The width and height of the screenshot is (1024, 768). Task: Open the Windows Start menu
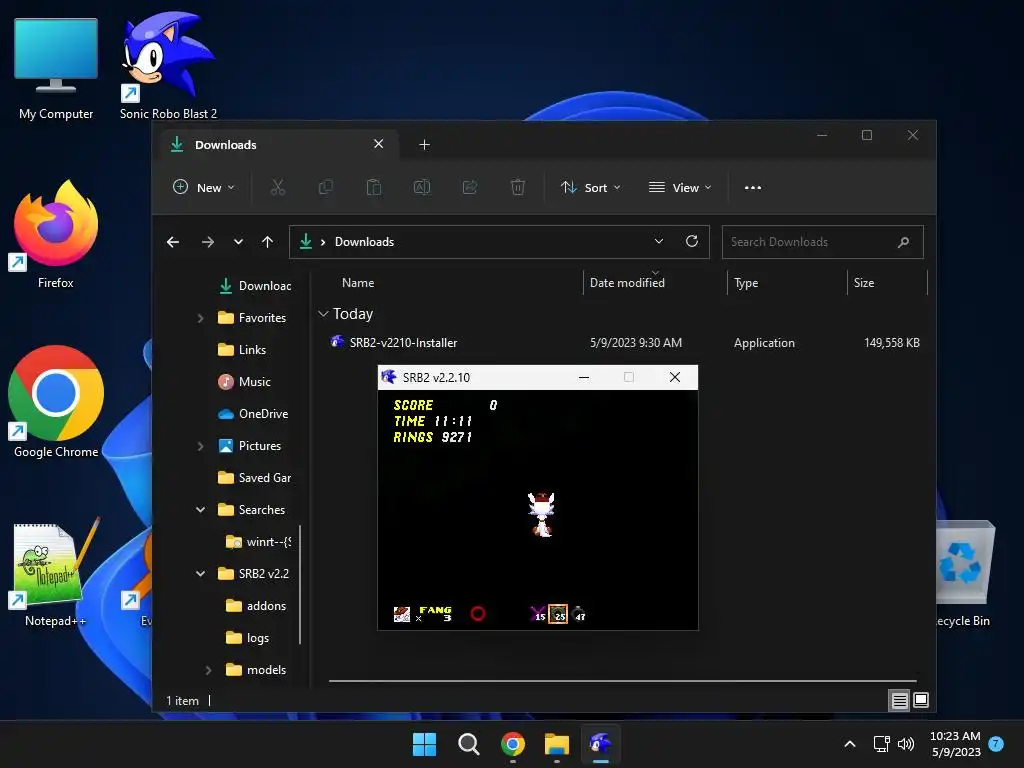424,744
